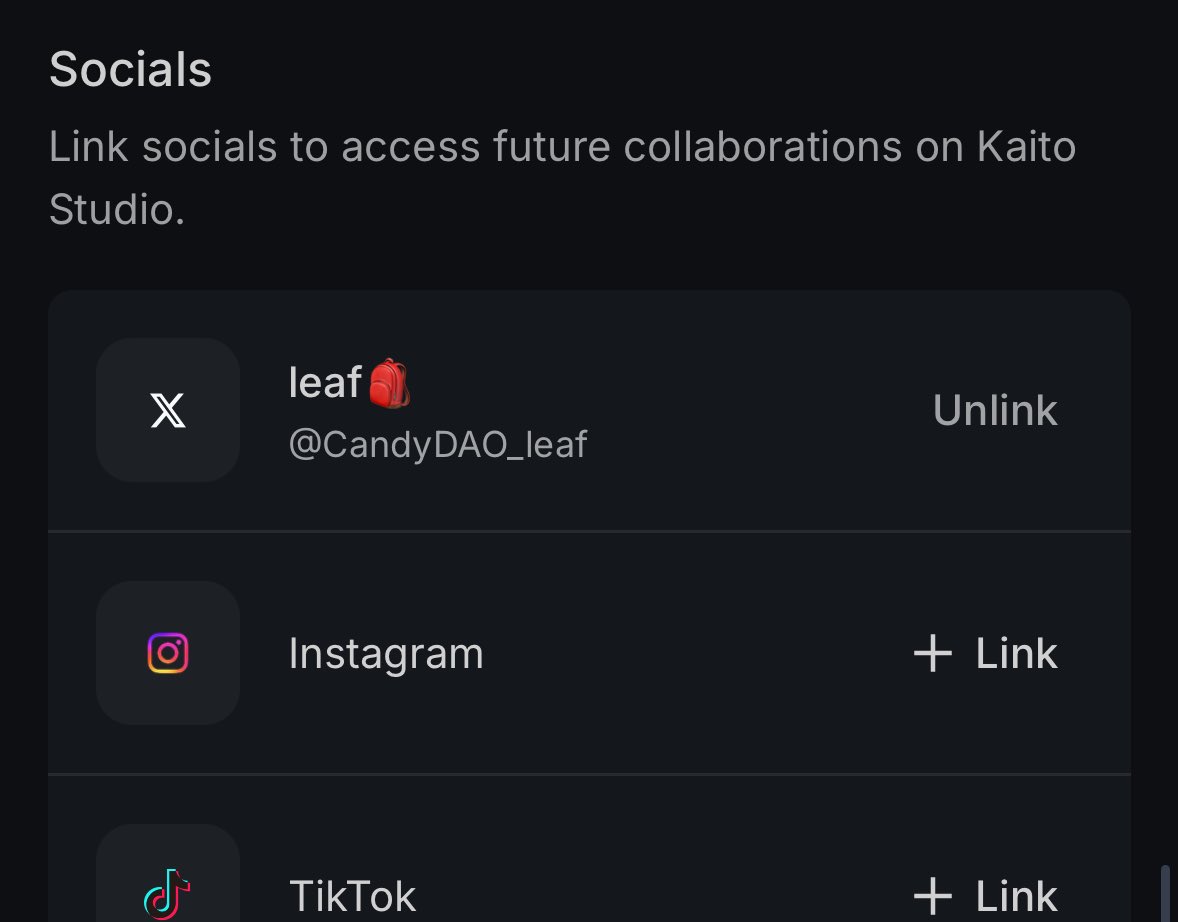Click the X (Twitter) logo icon
The image size is (1178, 922).
[x=168, y=410]
